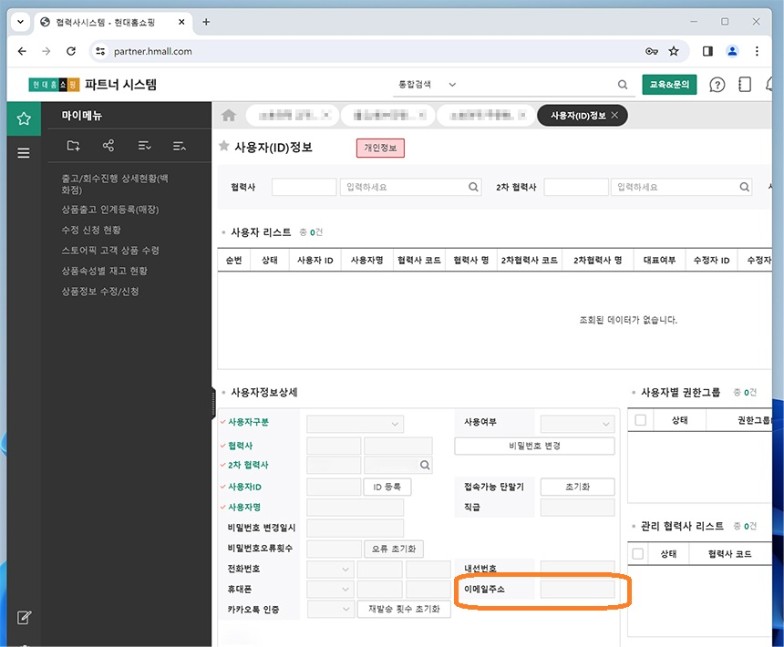Sort by 협력사 코드 column header in 사용자 리스트
The image size is (784, 647).
[x=419, y=260]
